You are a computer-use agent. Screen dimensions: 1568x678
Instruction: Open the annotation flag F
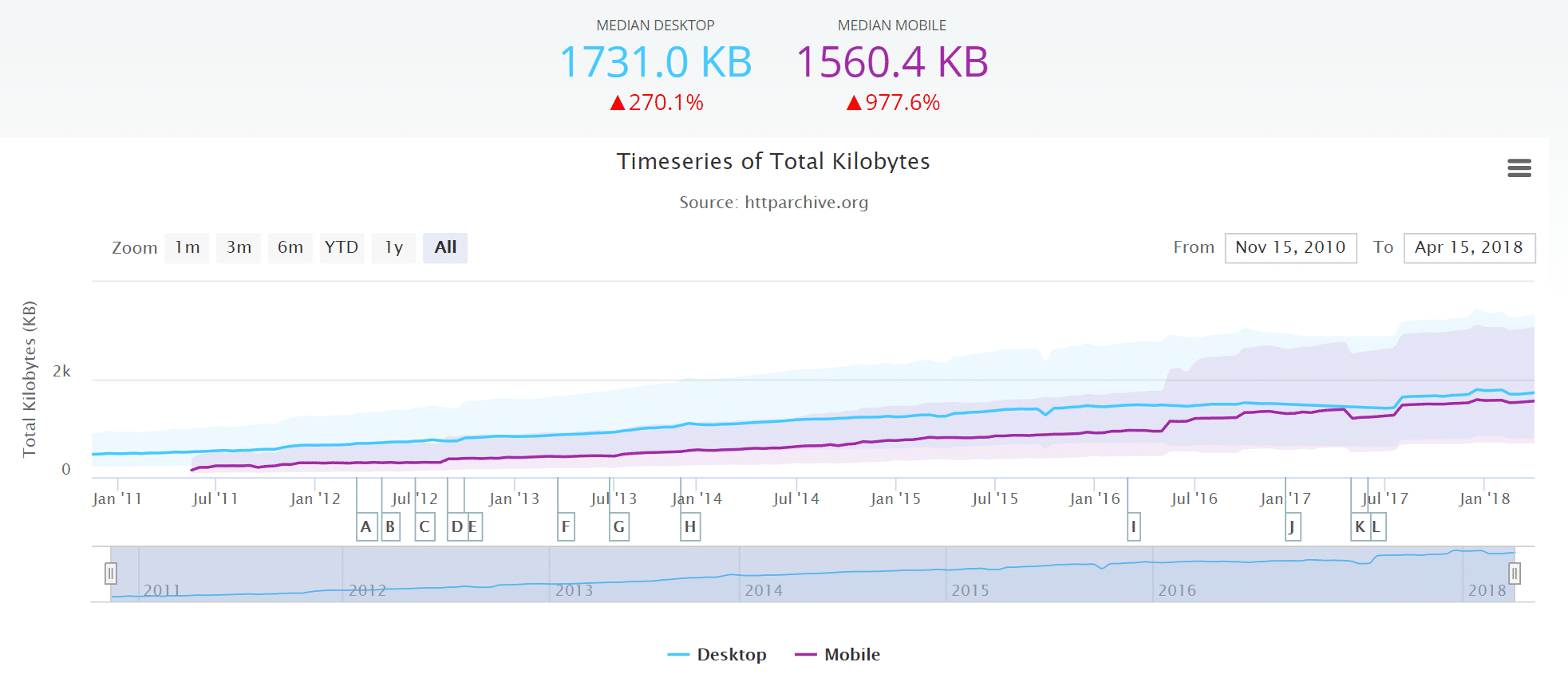click(566, 526)
